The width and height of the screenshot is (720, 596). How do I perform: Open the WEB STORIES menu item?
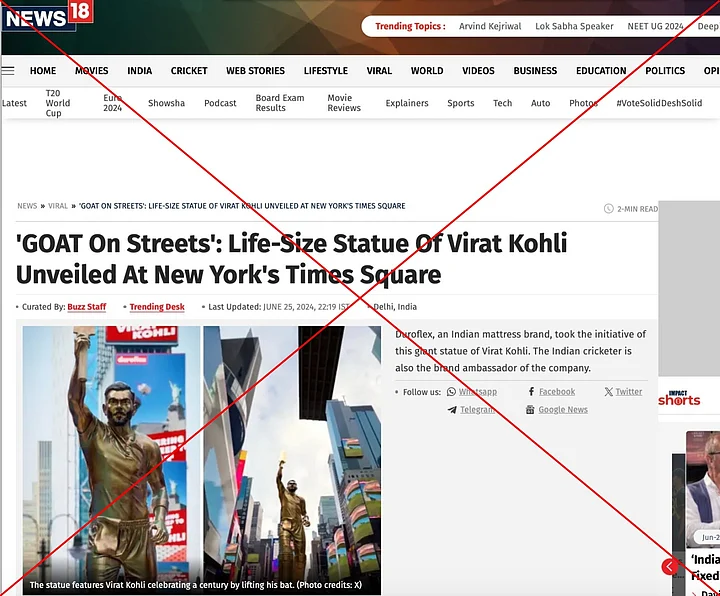[x=255, y=71]
